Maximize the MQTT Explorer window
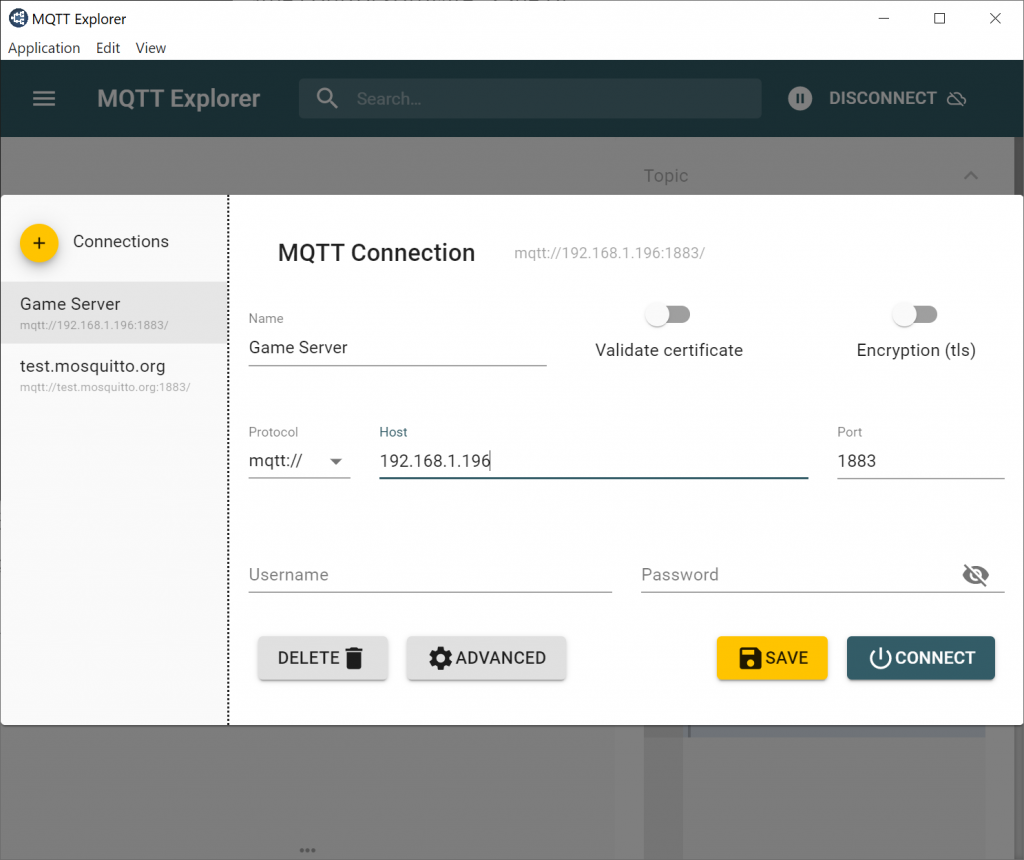 (939, 18)
